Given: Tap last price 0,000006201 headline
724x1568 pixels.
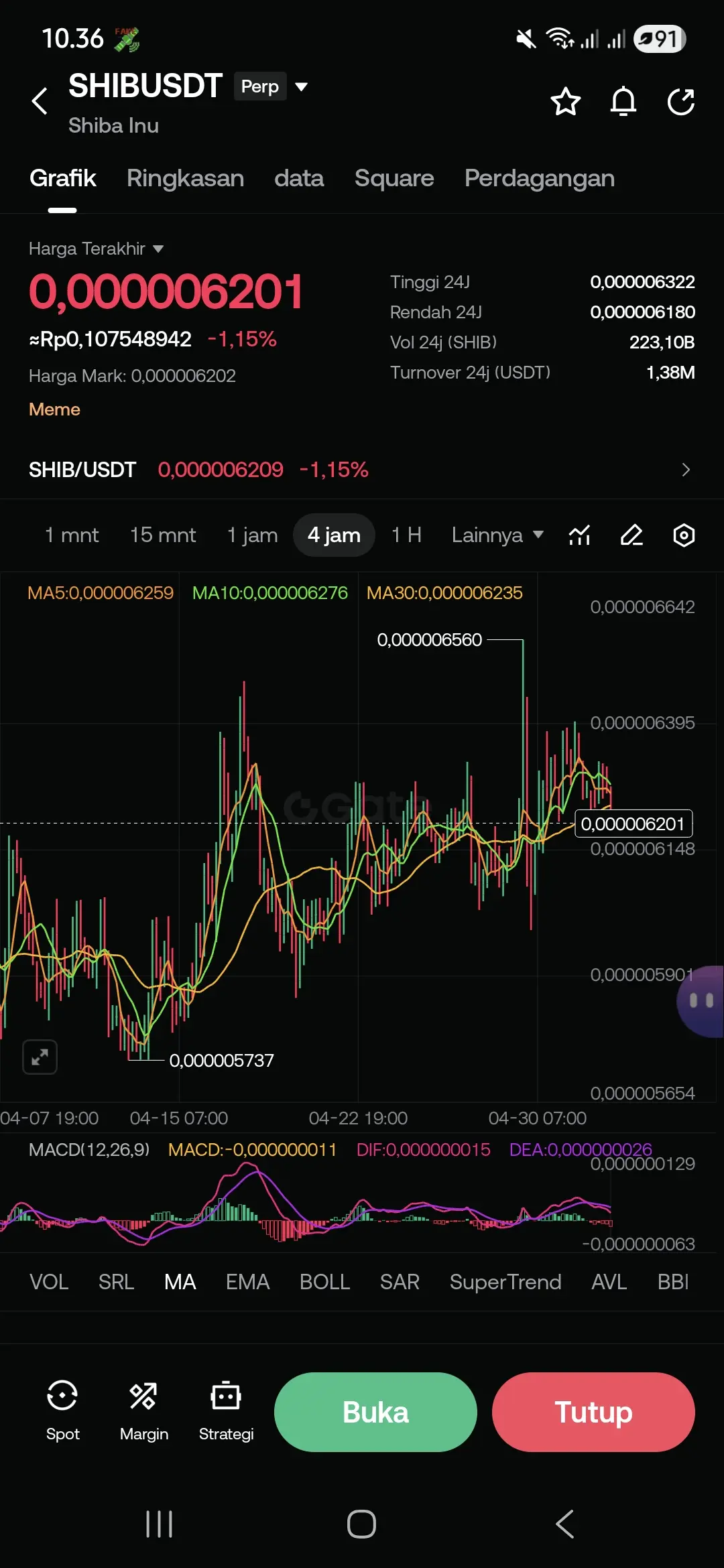Looking at the screenshot, I should click(x=166, y=292).
